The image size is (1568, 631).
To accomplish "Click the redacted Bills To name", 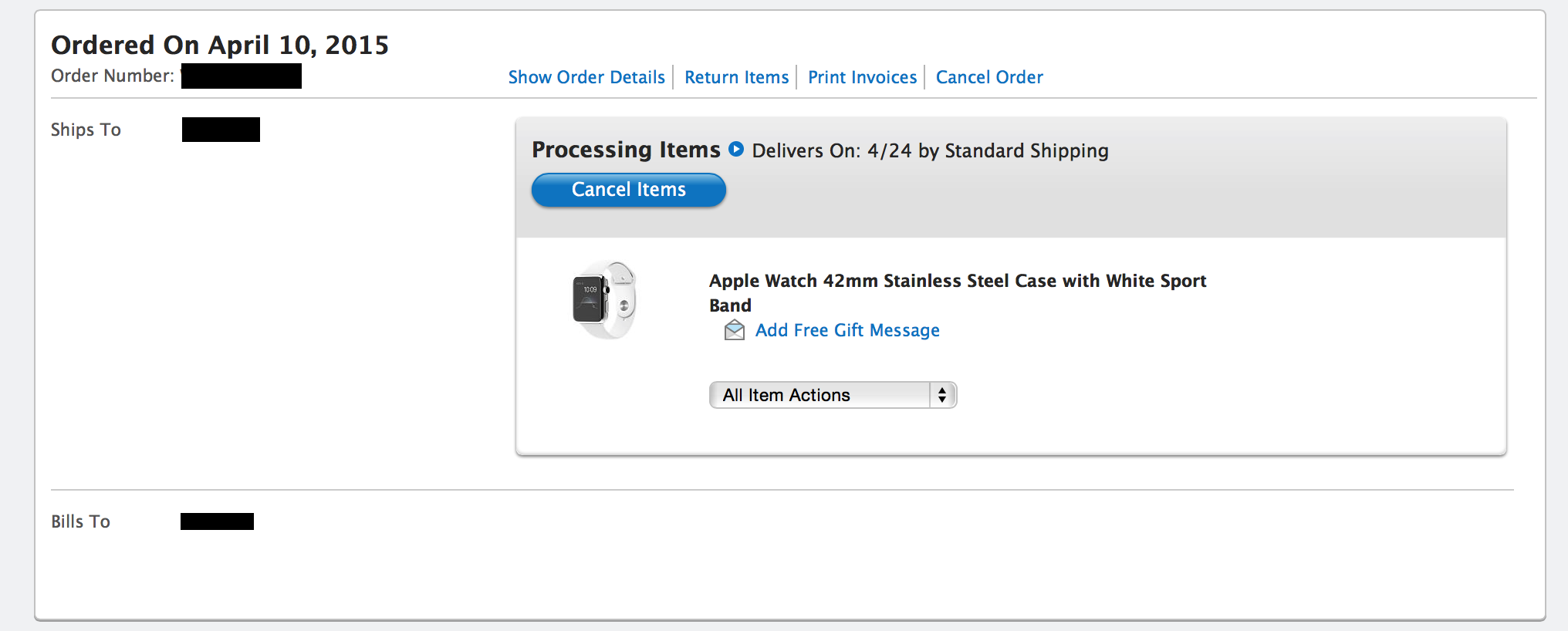I will (217, 521).
